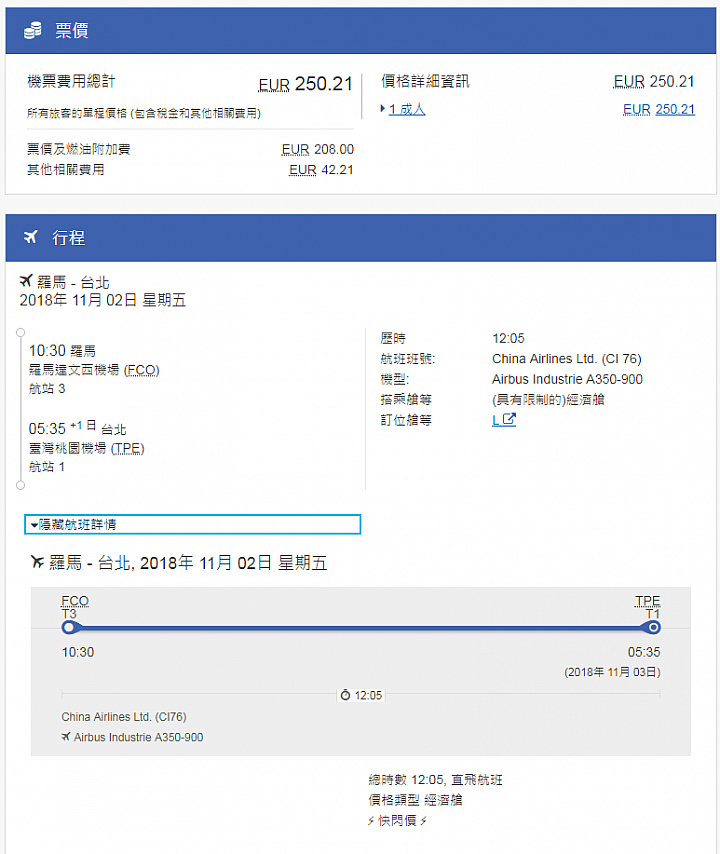720x854 pixels.
Task: Open booking class L external link icon
Action: click(x=509, y=419)
